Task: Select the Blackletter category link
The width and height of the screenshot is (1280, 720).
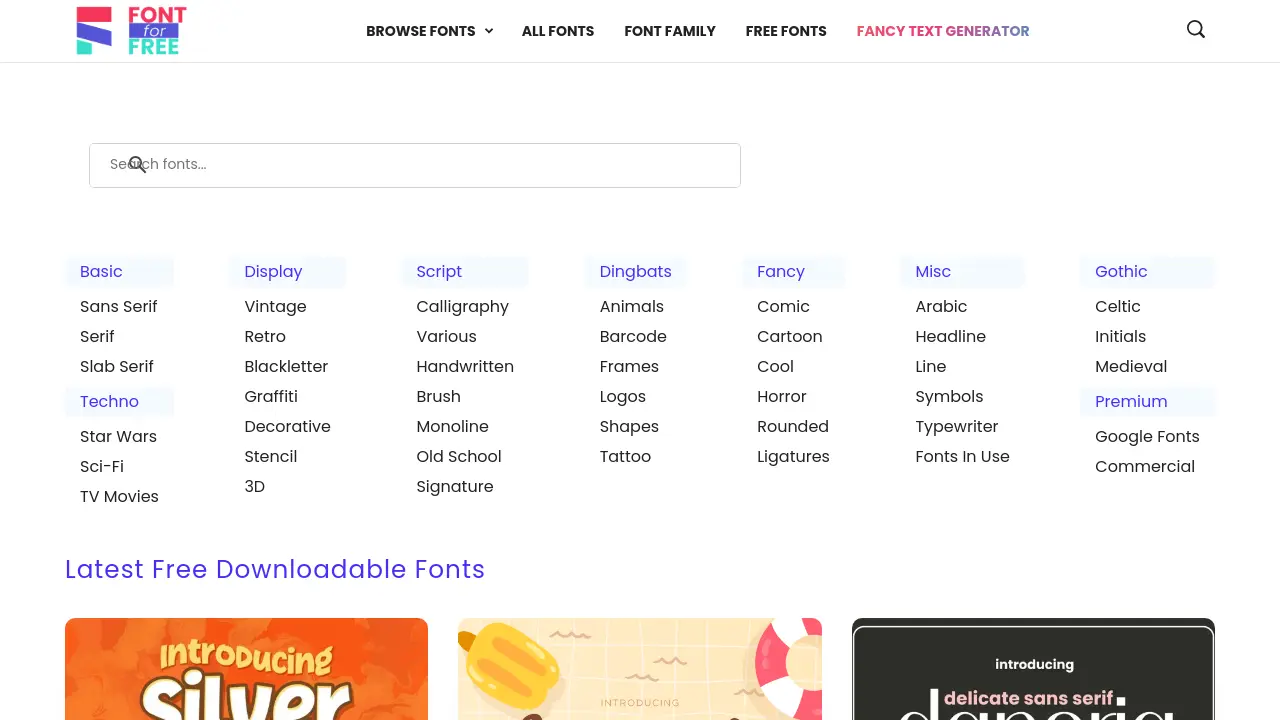Action: pyautogui.click(x=286, y=366)
